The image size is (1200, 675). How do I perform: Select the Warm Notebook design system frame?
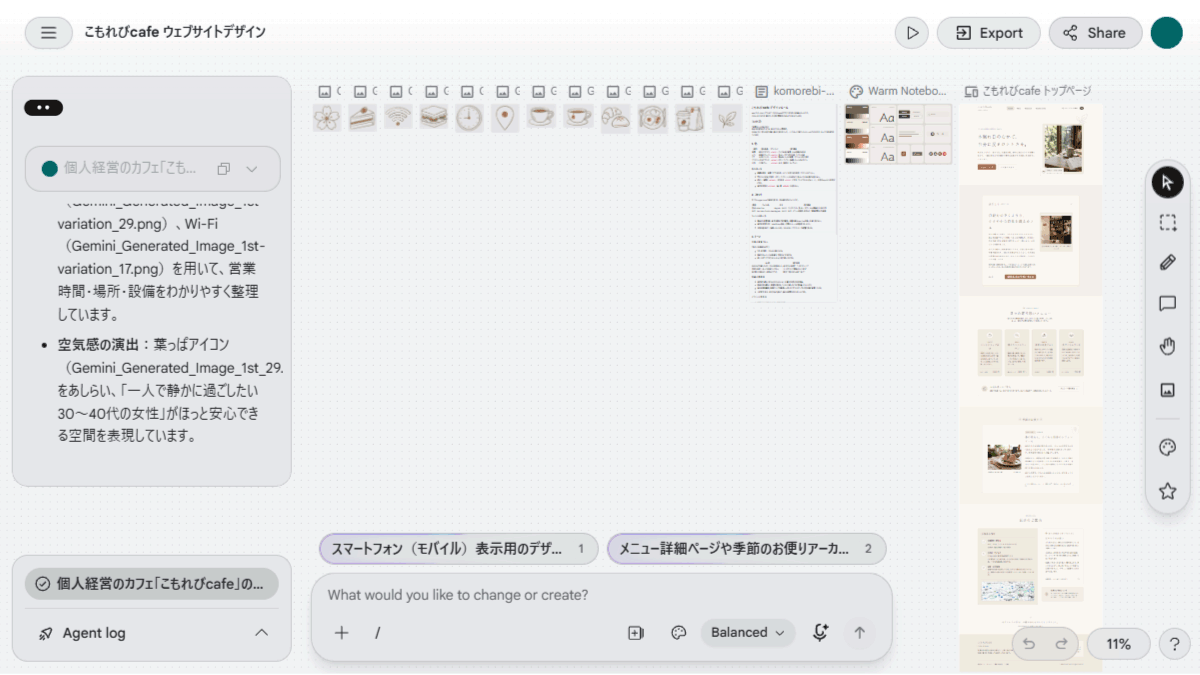pos(898,134)
